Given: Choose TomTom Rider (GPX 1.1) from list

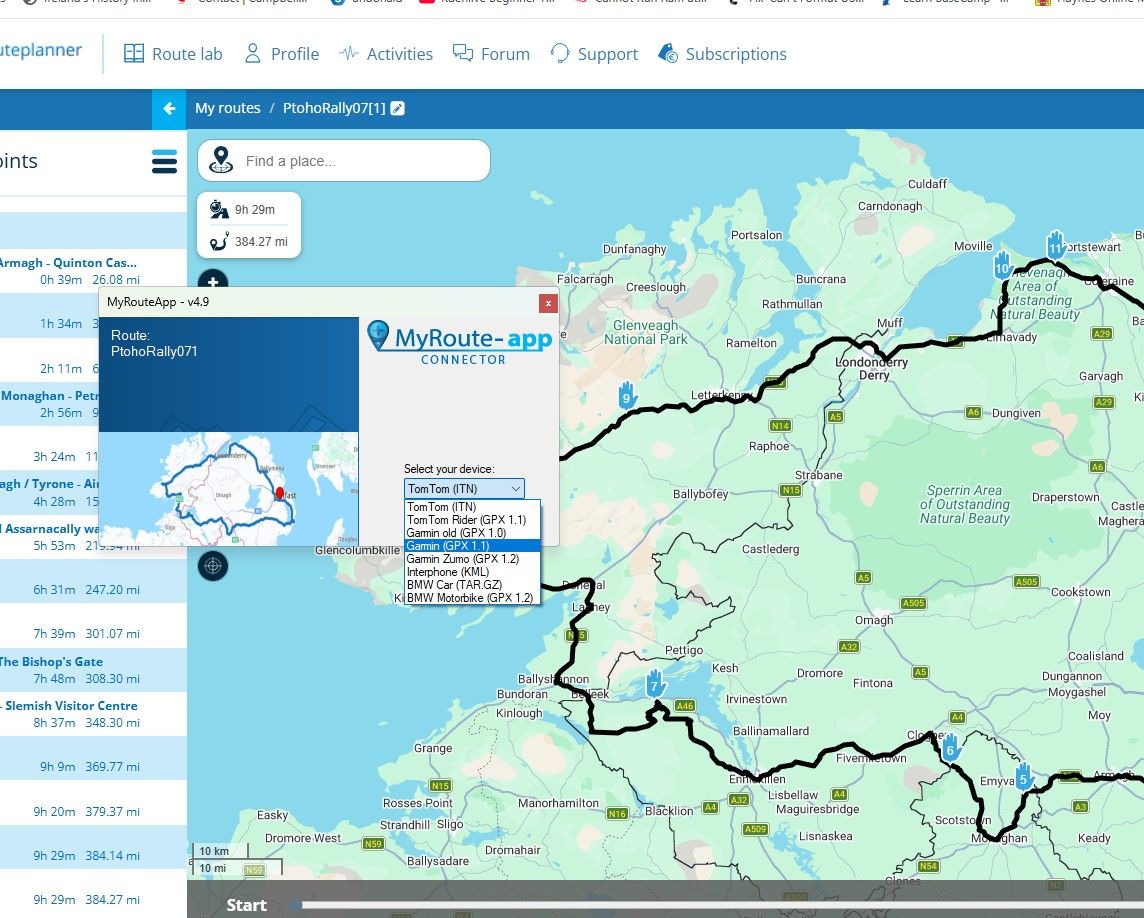Looking at the screenshot, I should [x=472, y=520].
